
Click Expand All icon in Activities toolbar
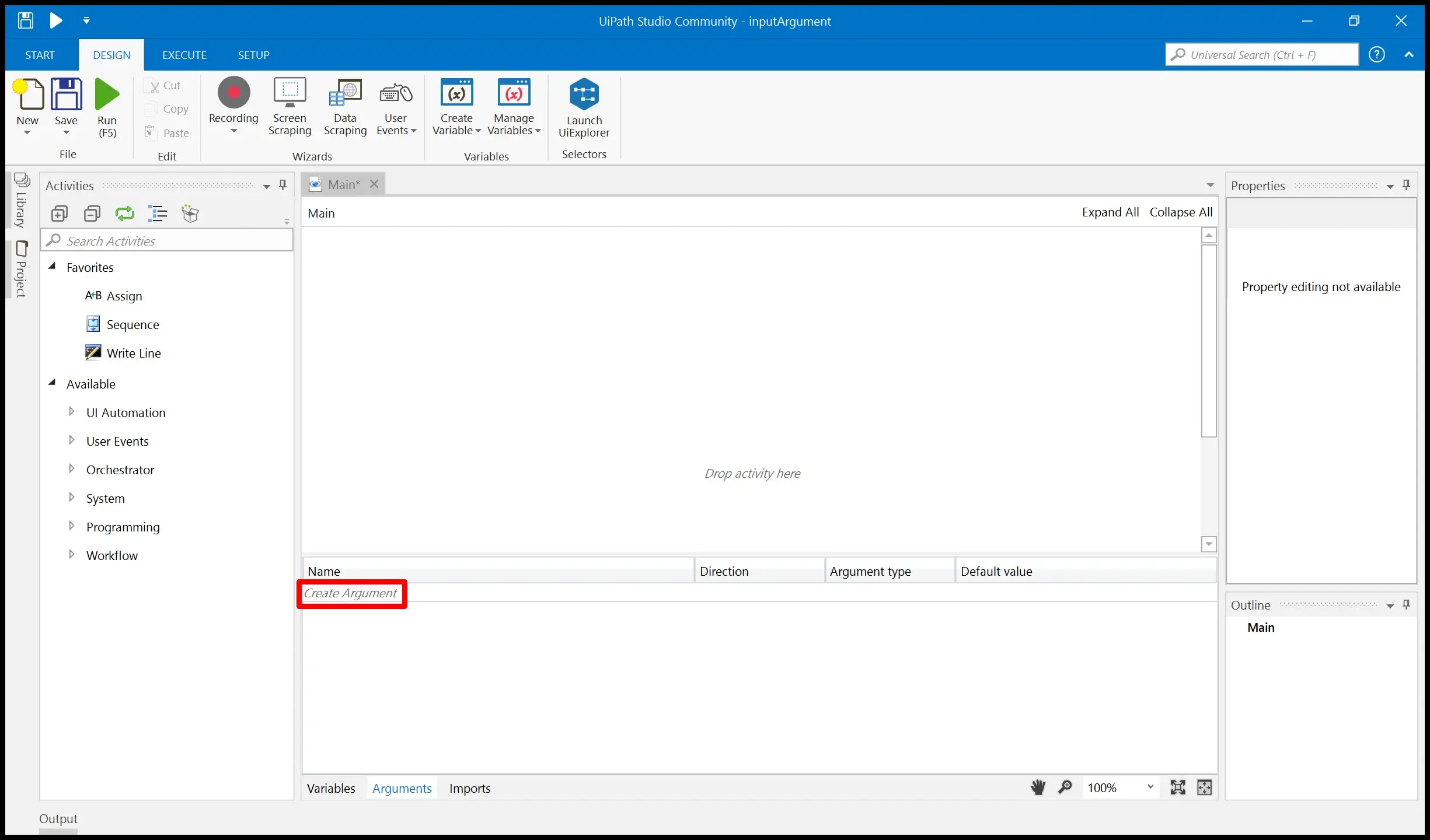[x=60, y=213]
